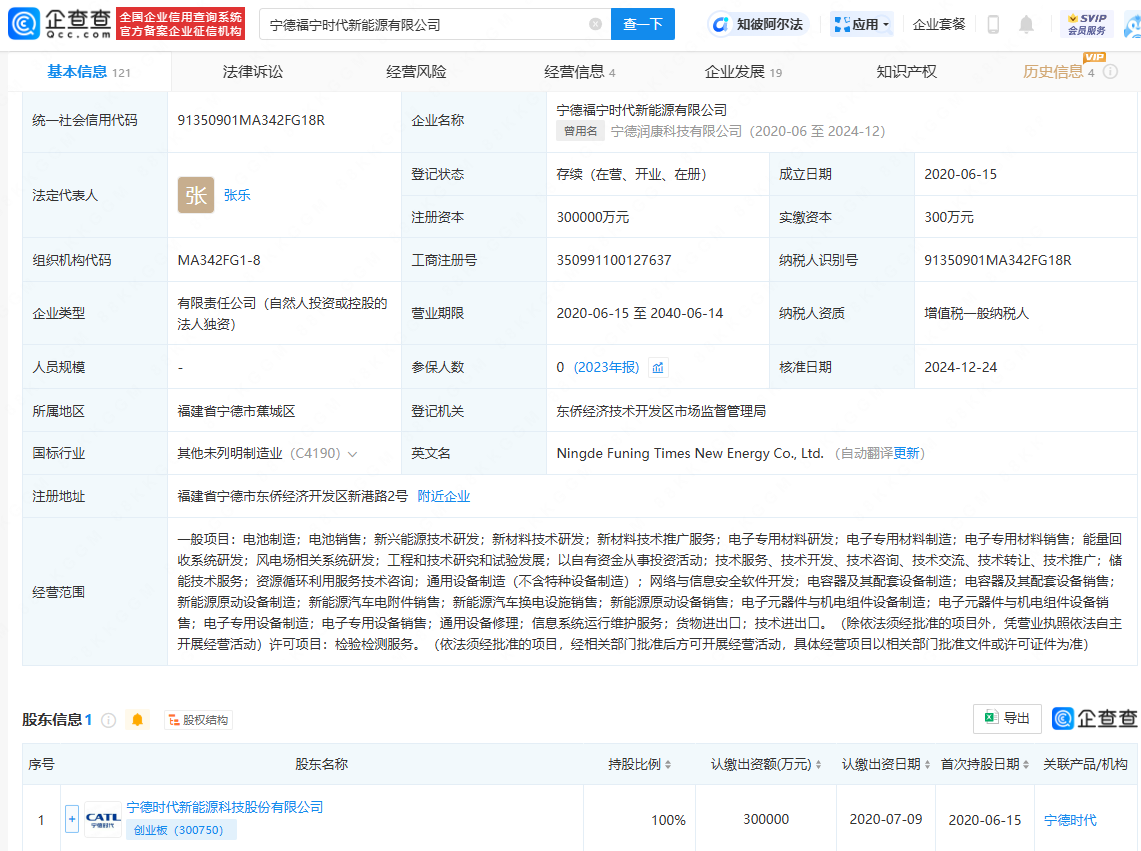Open the mobile phone app icon
1141x851 pixels.
coord(993,24)
